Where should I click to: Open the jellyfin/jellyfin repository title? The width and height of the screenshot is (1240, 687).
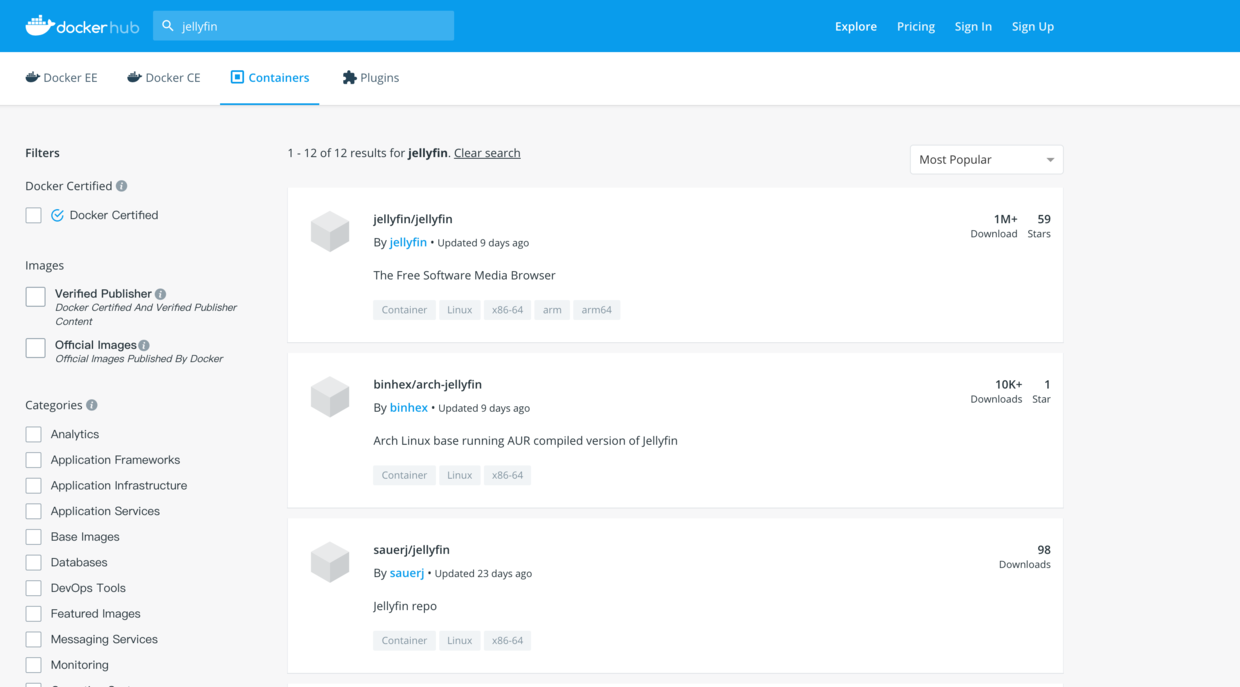click(413, 219)
